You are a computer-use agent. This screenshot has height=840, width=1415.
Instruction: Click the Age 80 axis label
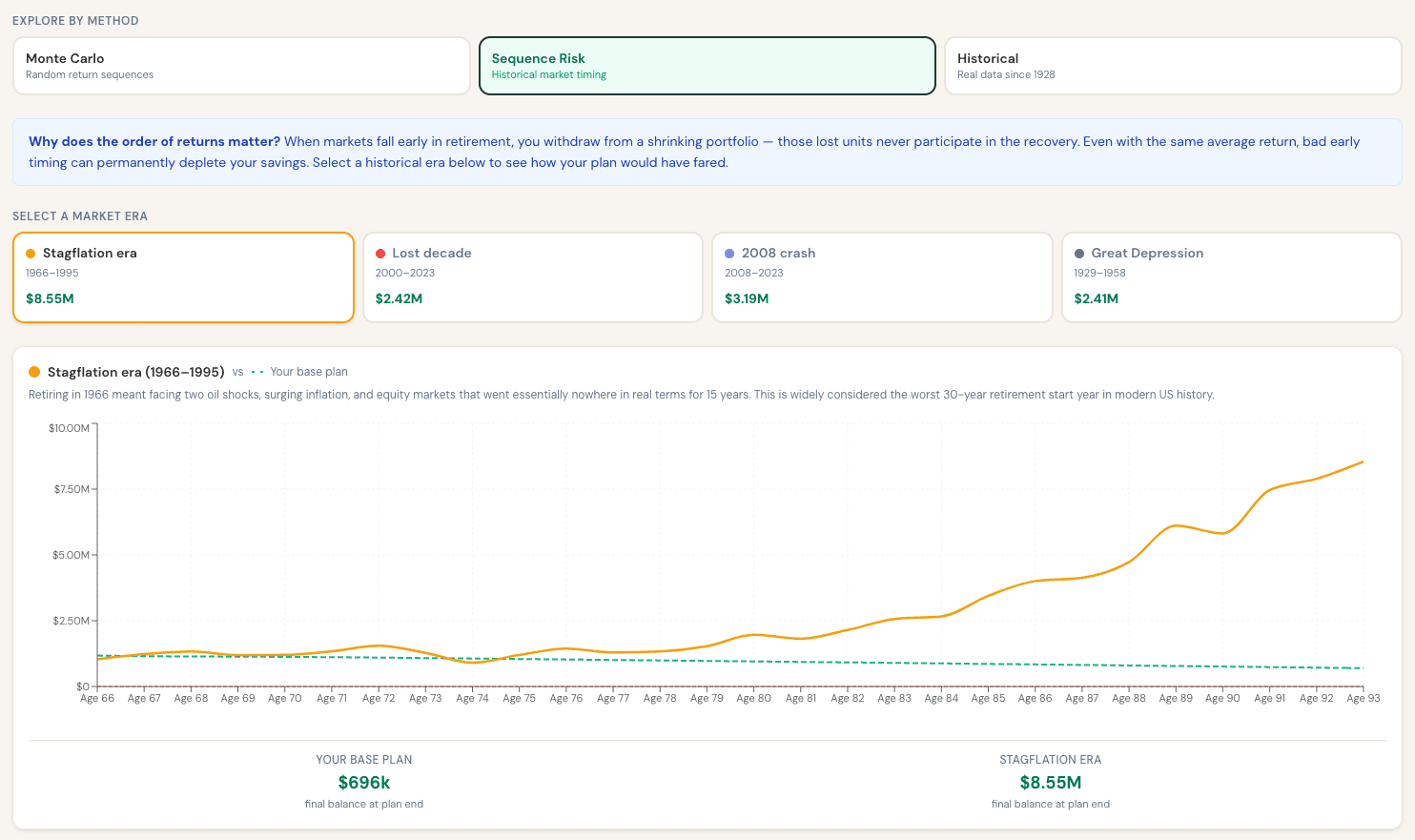coord(753,699)
